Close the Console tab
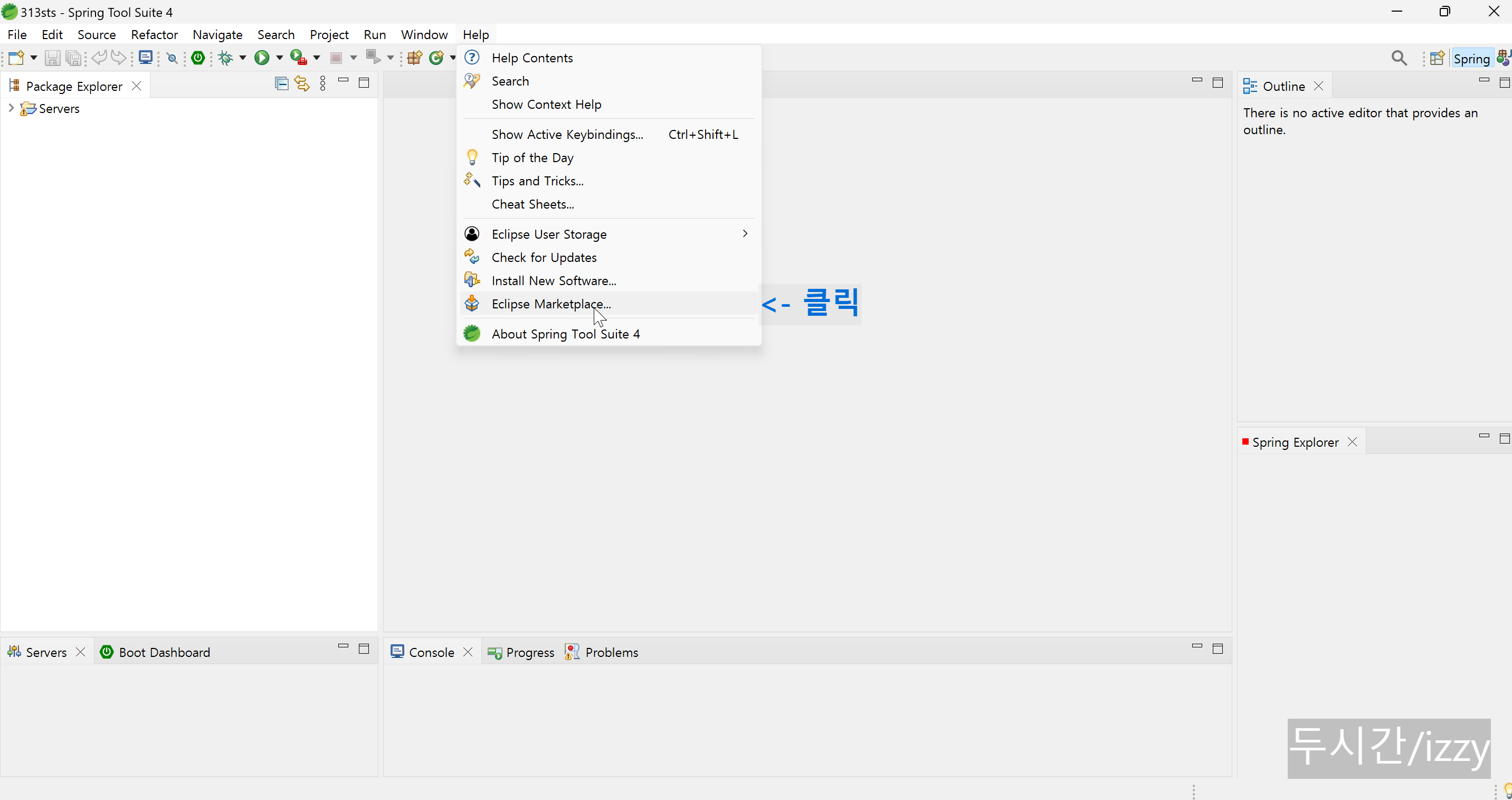 468,652
